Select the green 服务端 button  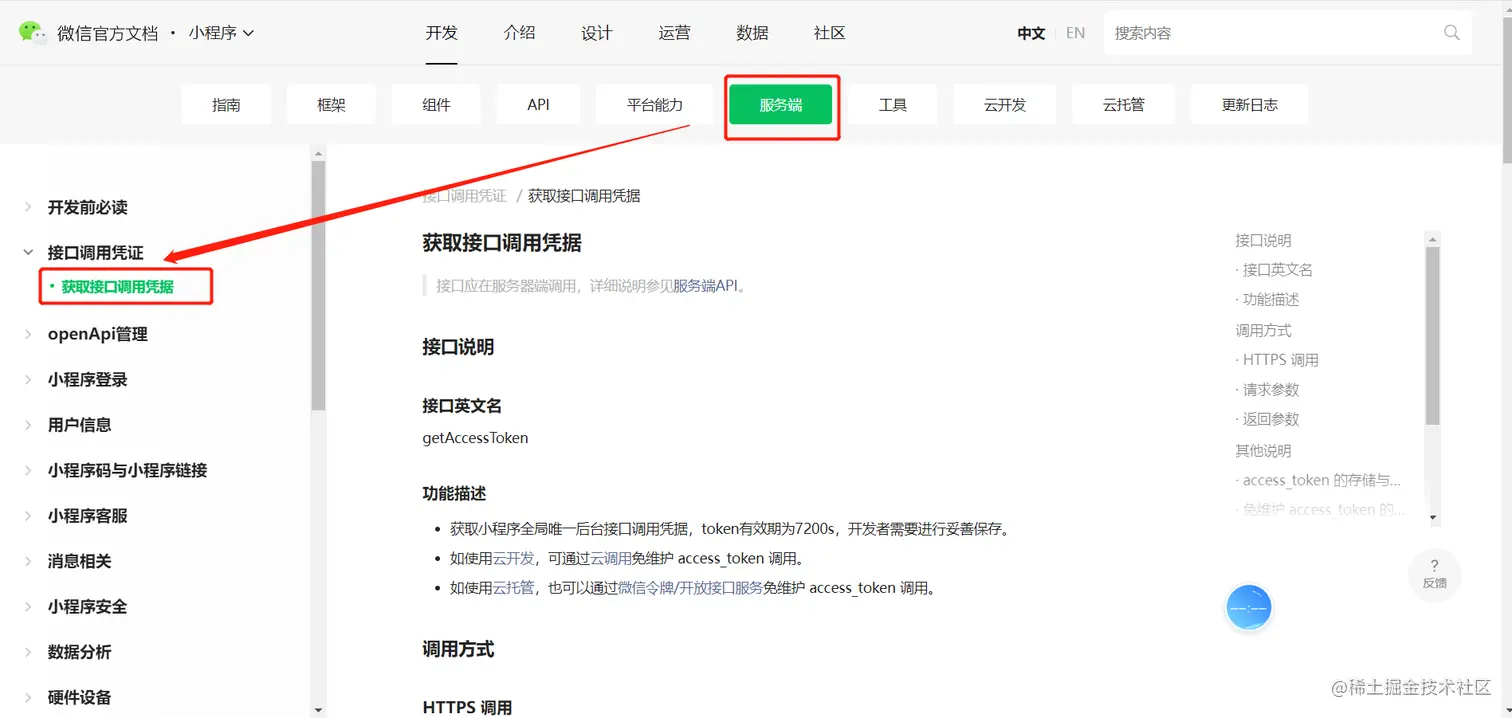[x=781, y=104]
